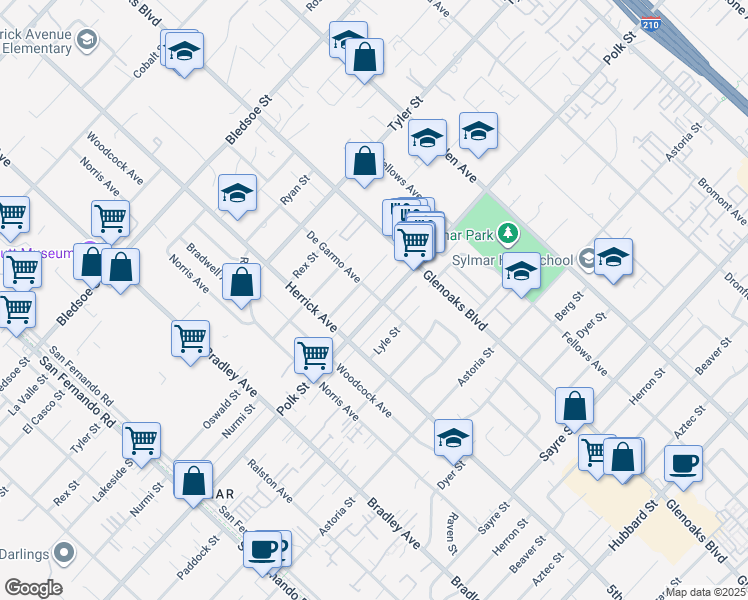Click the school marker above the Sylmar Park label

click(478, 134)
